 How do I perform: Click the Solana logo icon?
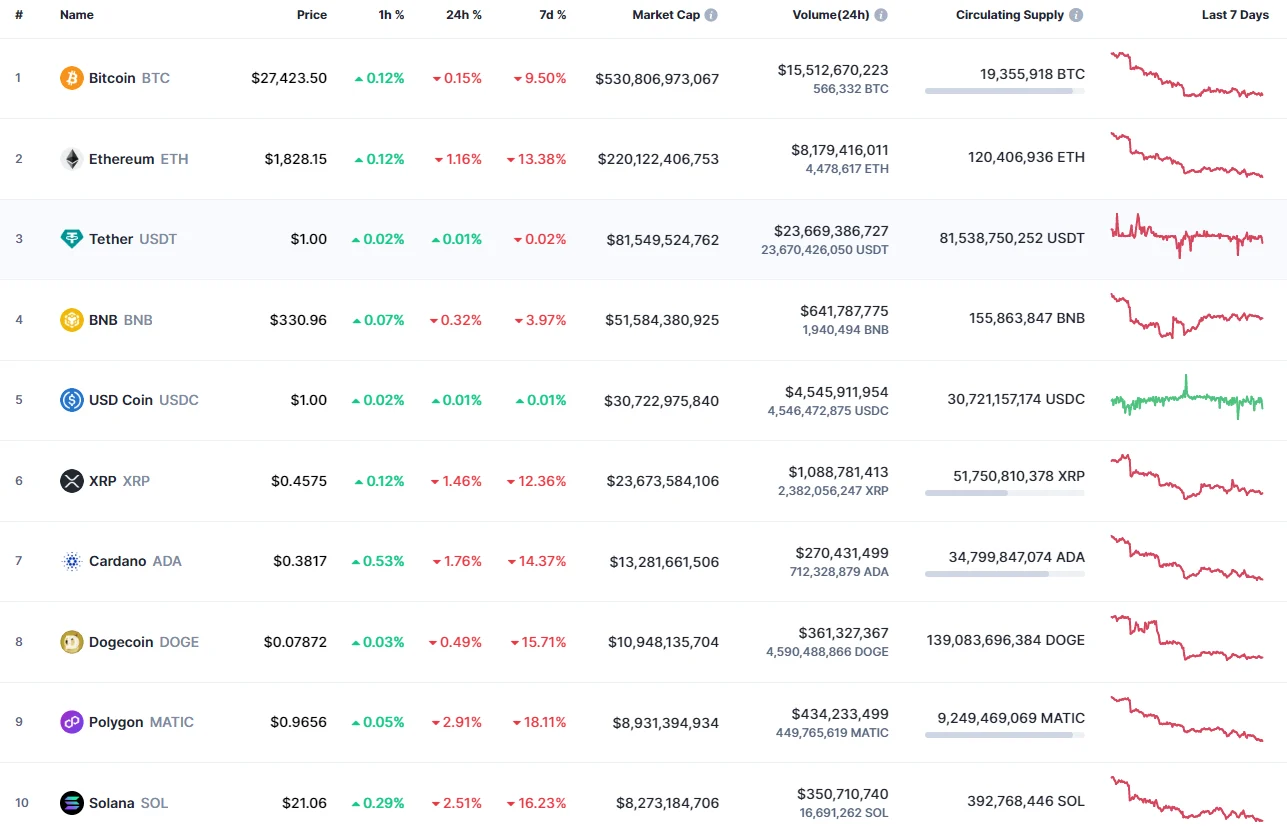click(x=70, y=803)
